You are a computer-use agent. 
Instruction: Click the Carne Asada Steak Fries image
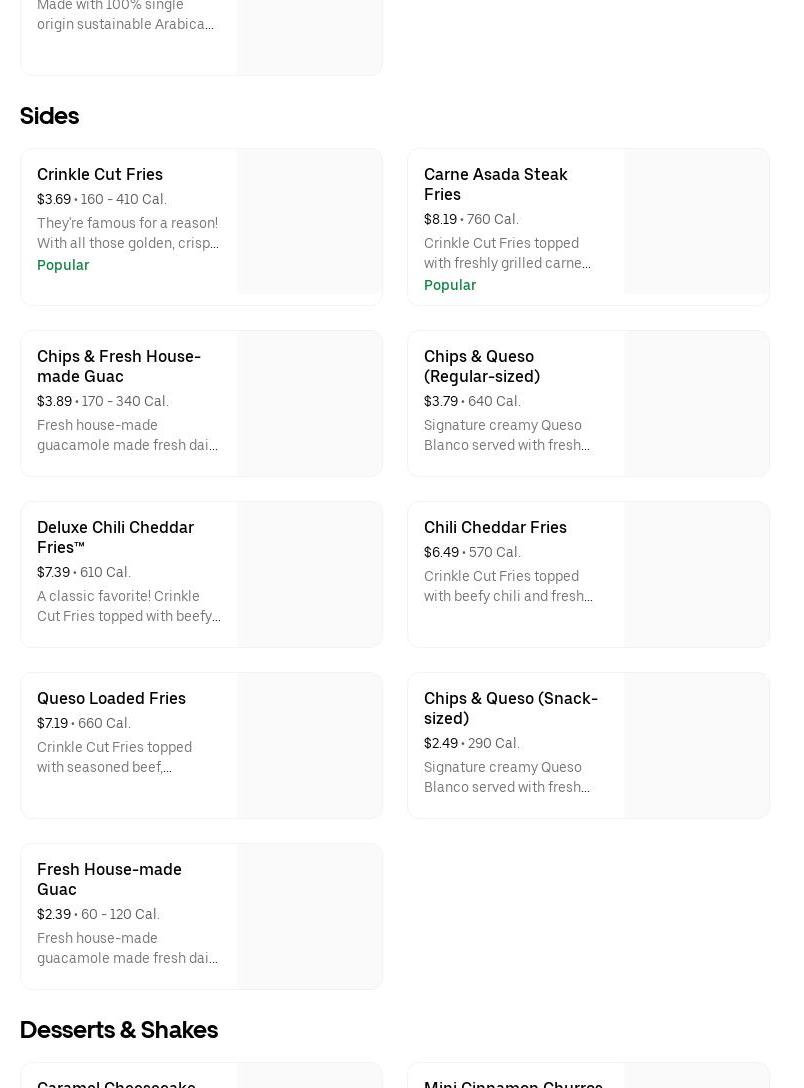(697, 222)
